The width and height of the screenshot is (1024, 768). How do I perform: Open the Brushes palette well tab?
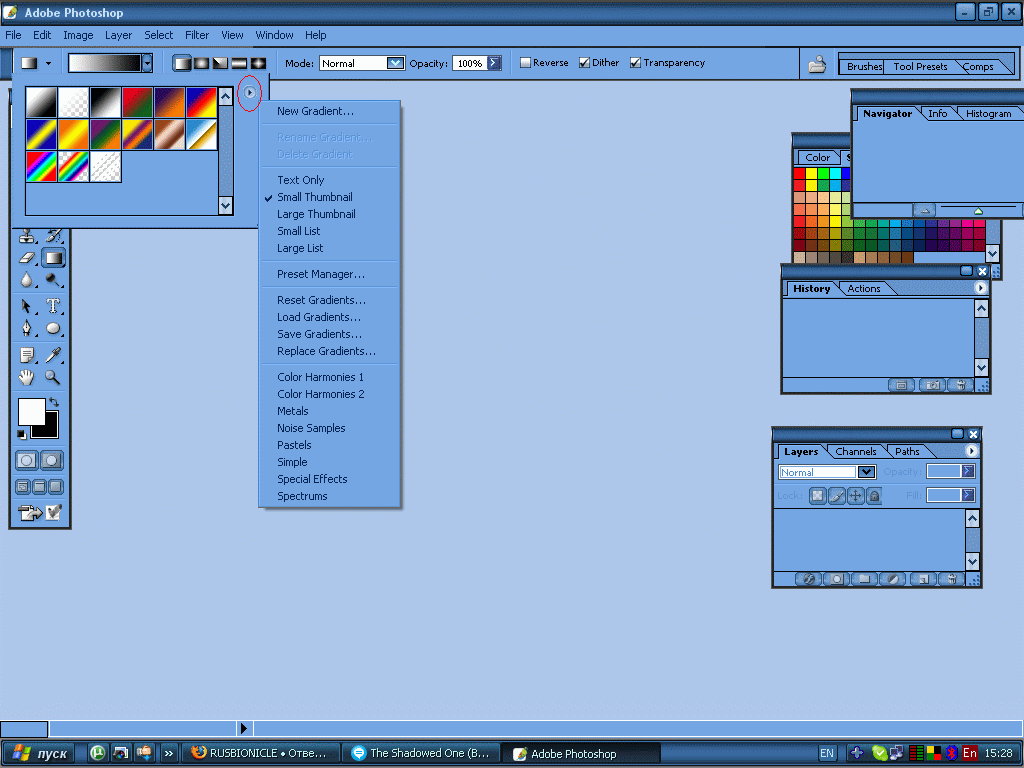[864, 67]
